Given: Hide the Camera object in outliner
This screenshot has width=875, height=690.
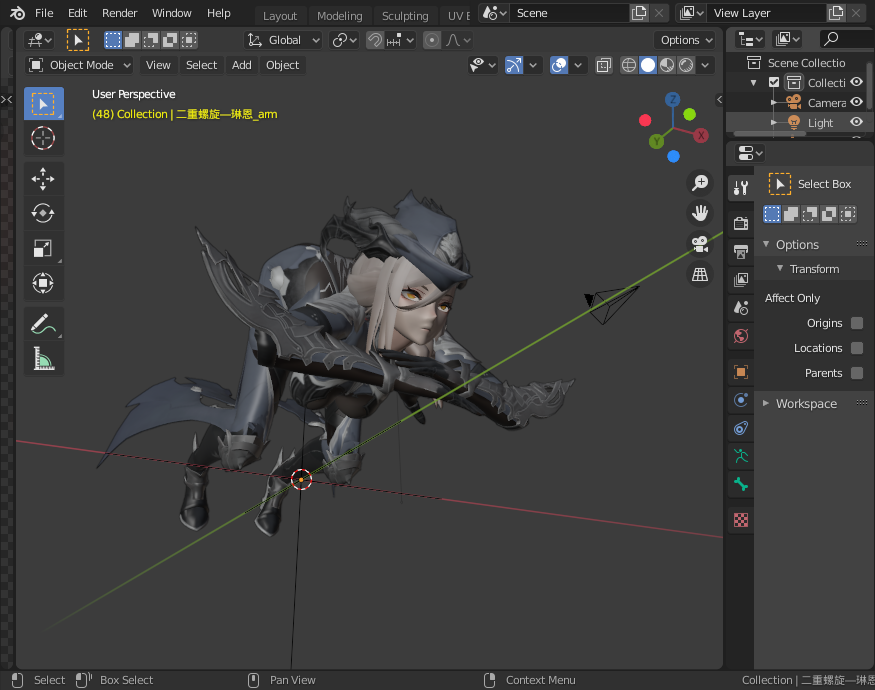Looking at the screenshot, I should pos(856,102).
